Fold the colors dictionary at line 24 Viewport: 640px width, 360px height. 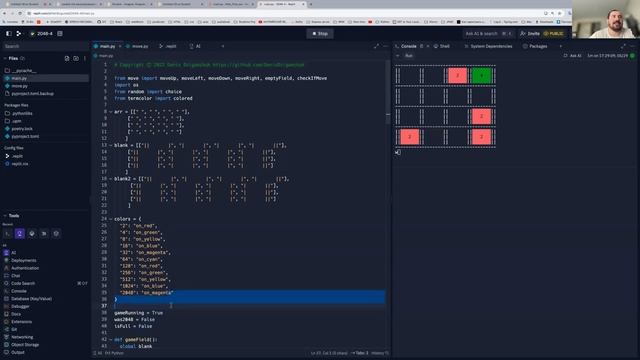111,219
